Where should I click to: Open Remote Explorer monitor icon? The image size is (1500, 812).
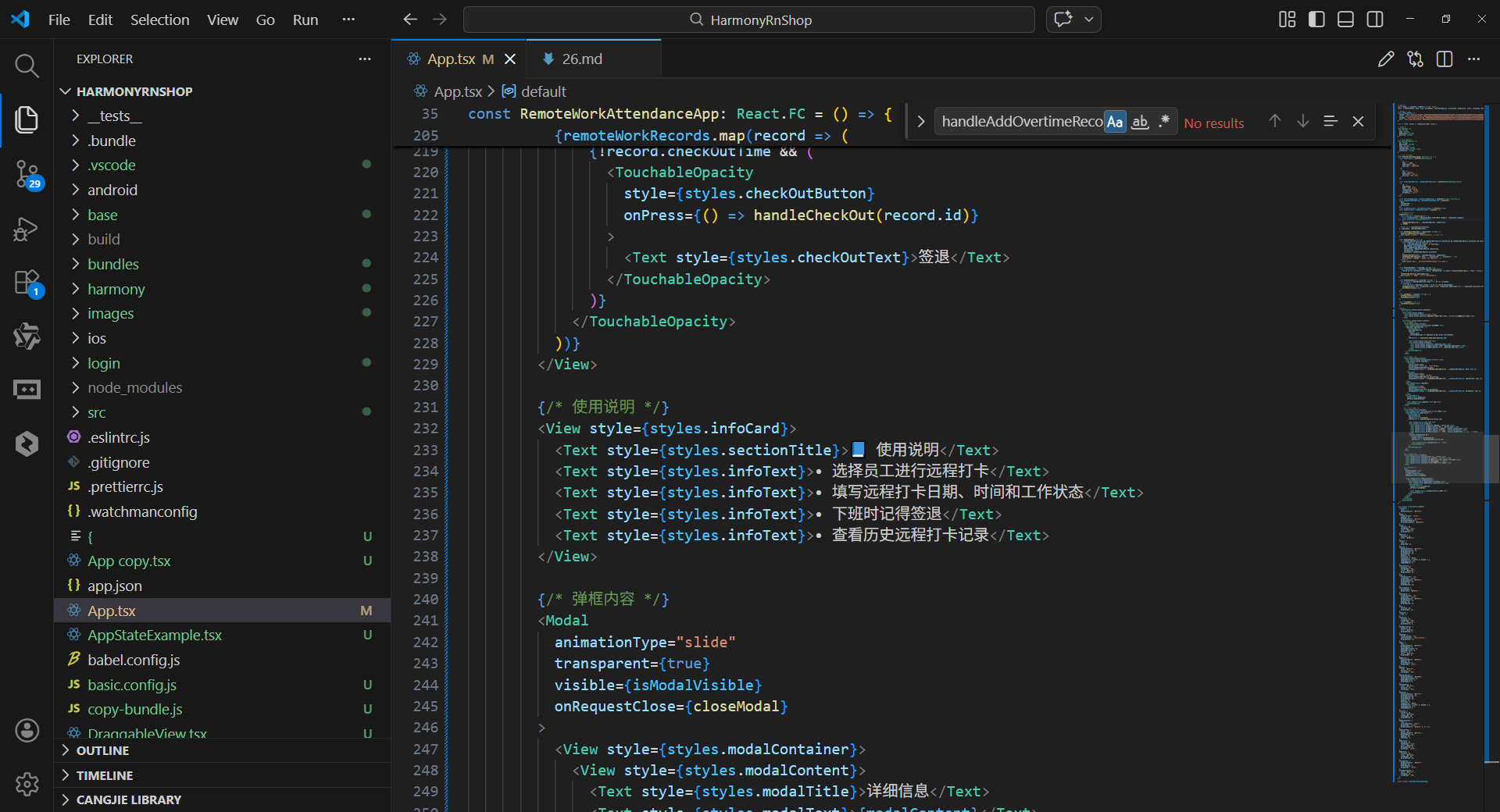coord(27,389)
